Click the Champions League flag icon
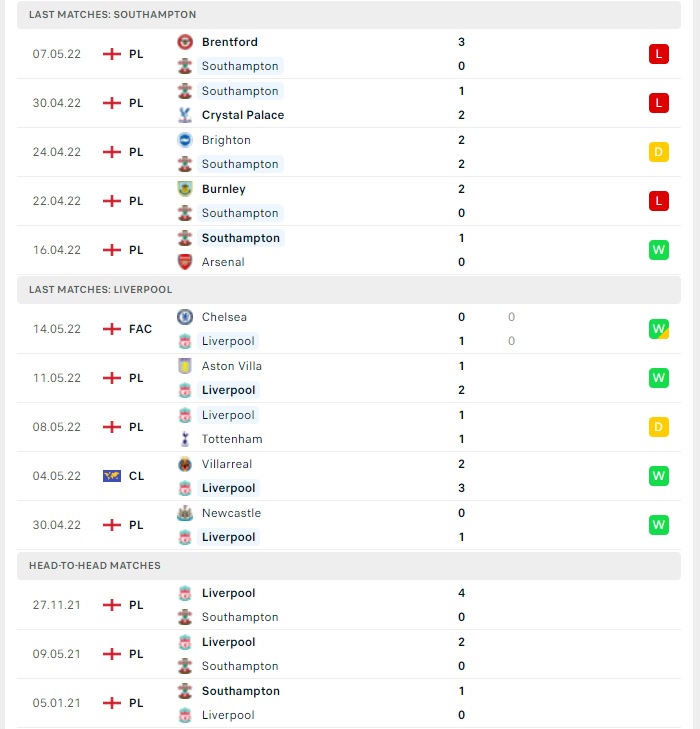The image size is (700, 729). point(112,476)
